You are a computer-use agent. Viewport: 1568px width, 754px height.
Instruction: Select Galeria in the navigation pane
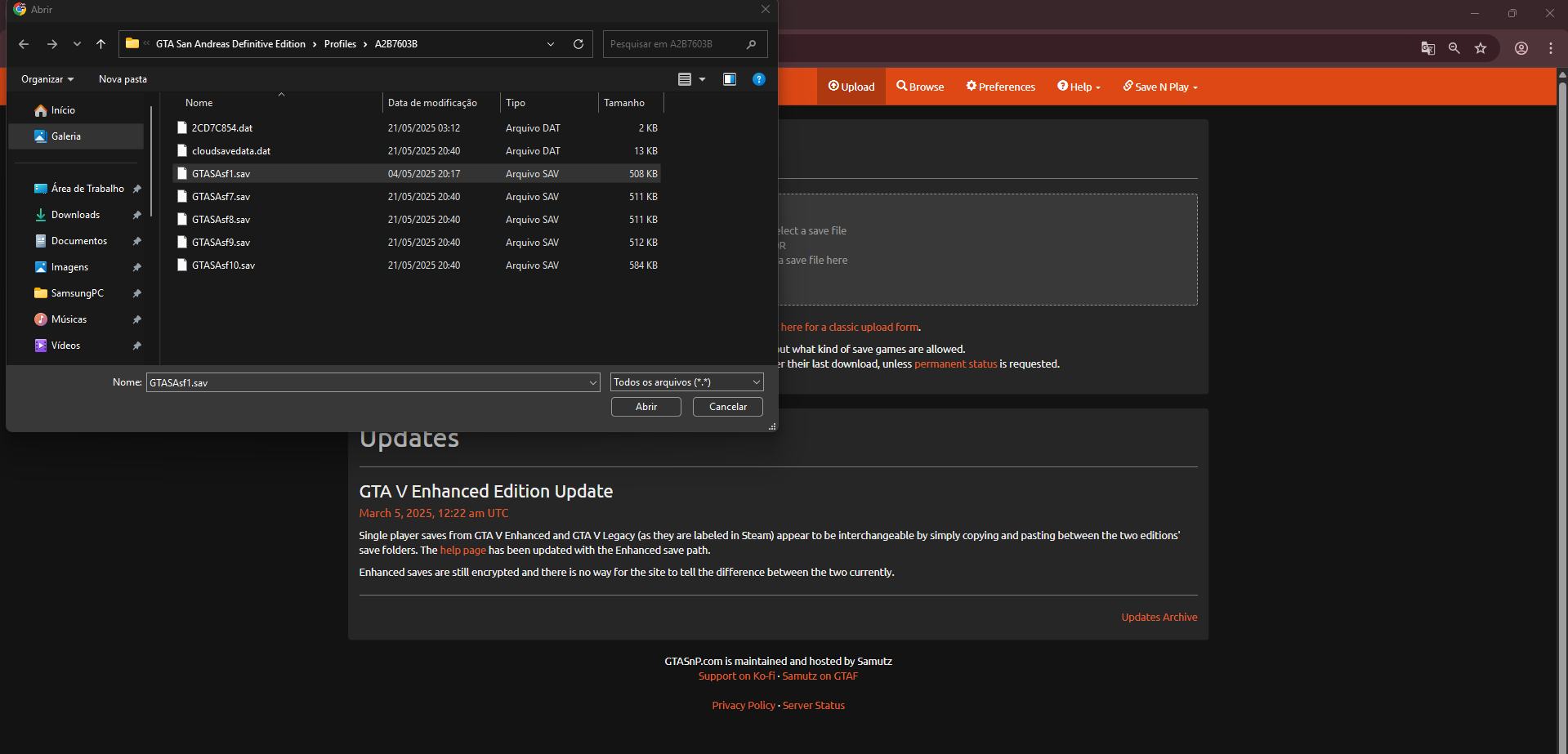pos(76,136)
